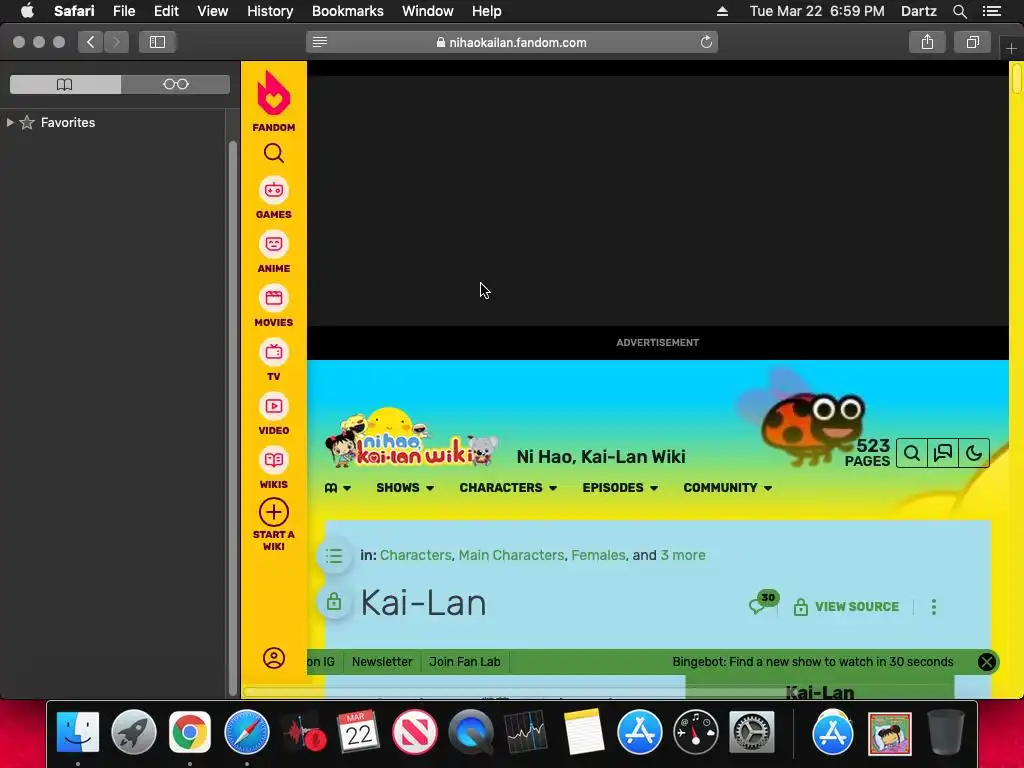Expand the SHOWS dropdown

(x=405, y=488)
